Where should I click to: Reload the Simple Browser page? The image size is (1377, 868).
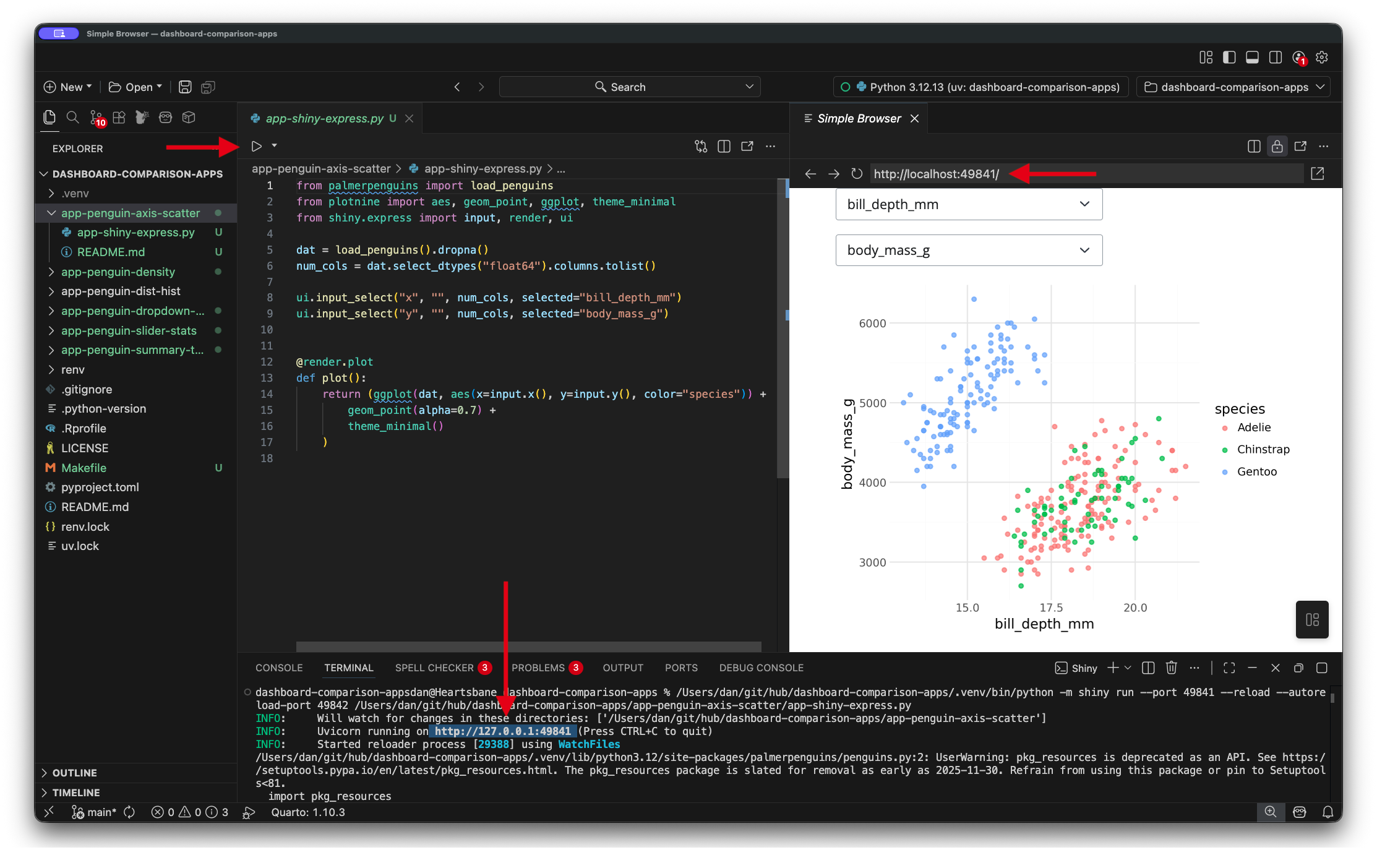(857, 174)
